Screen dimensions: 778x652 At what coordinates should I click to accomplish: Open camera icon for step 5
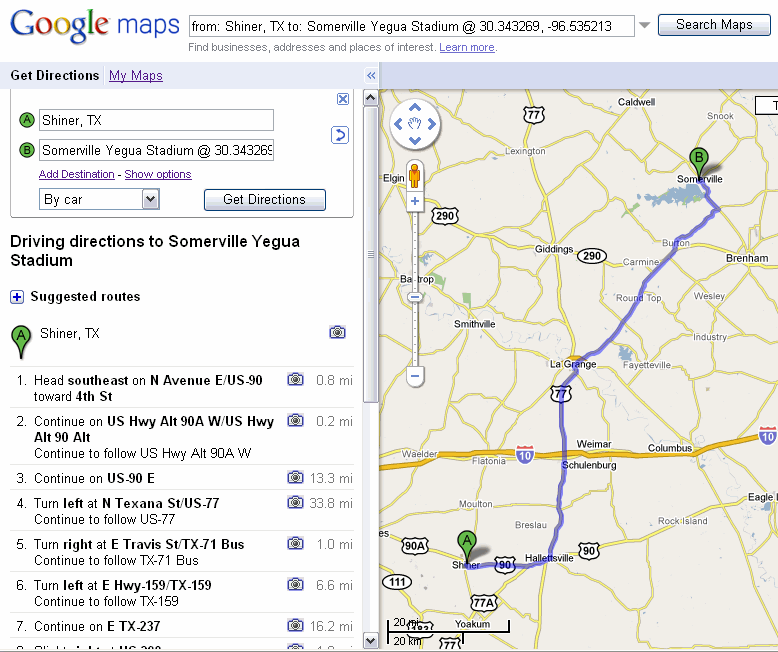click(x=295, y=543)
